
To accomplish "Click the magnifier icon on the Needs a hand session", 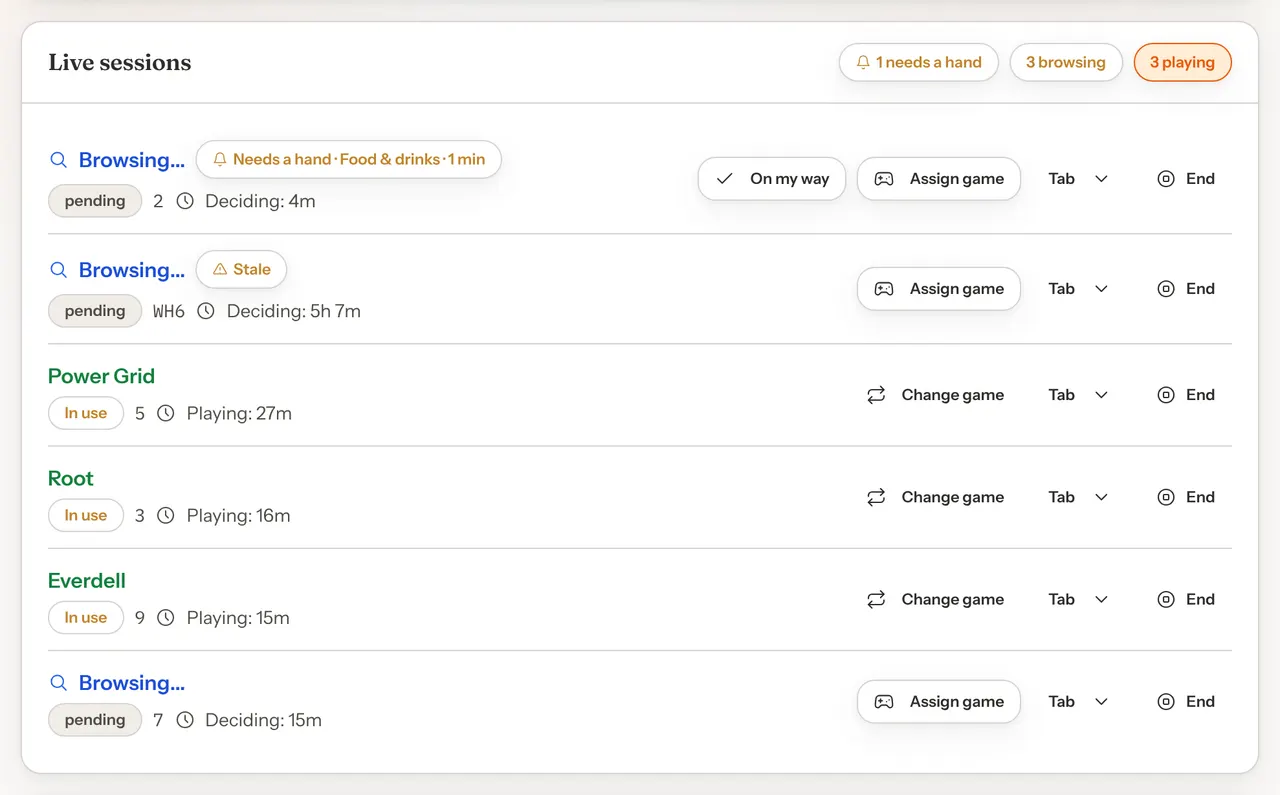I will (59, 160).
